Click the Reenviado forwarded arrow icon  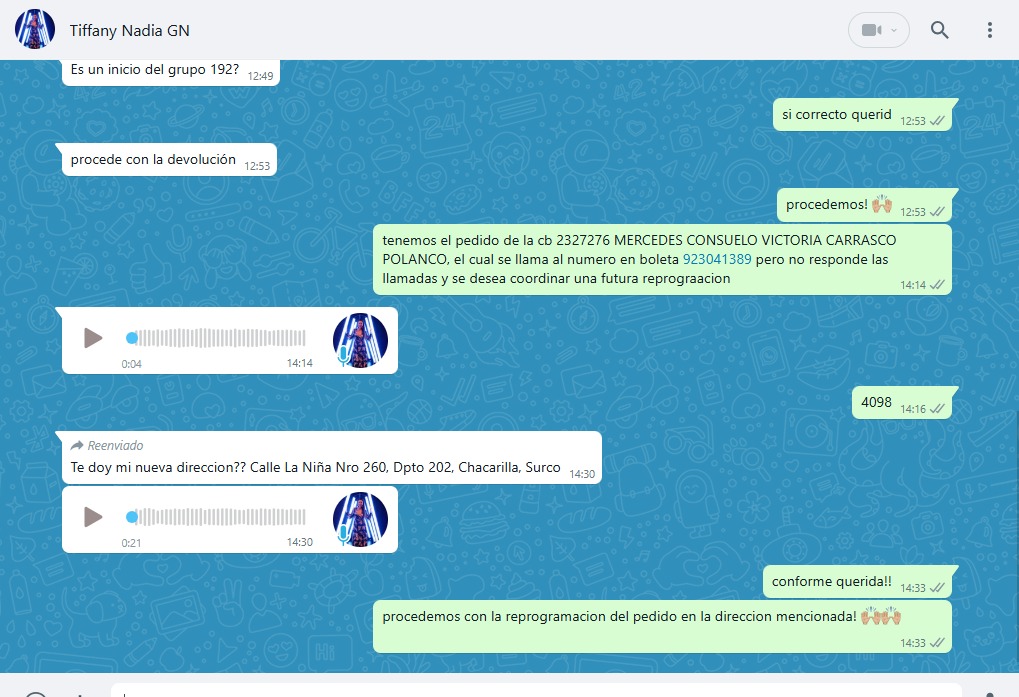[77, 445]
